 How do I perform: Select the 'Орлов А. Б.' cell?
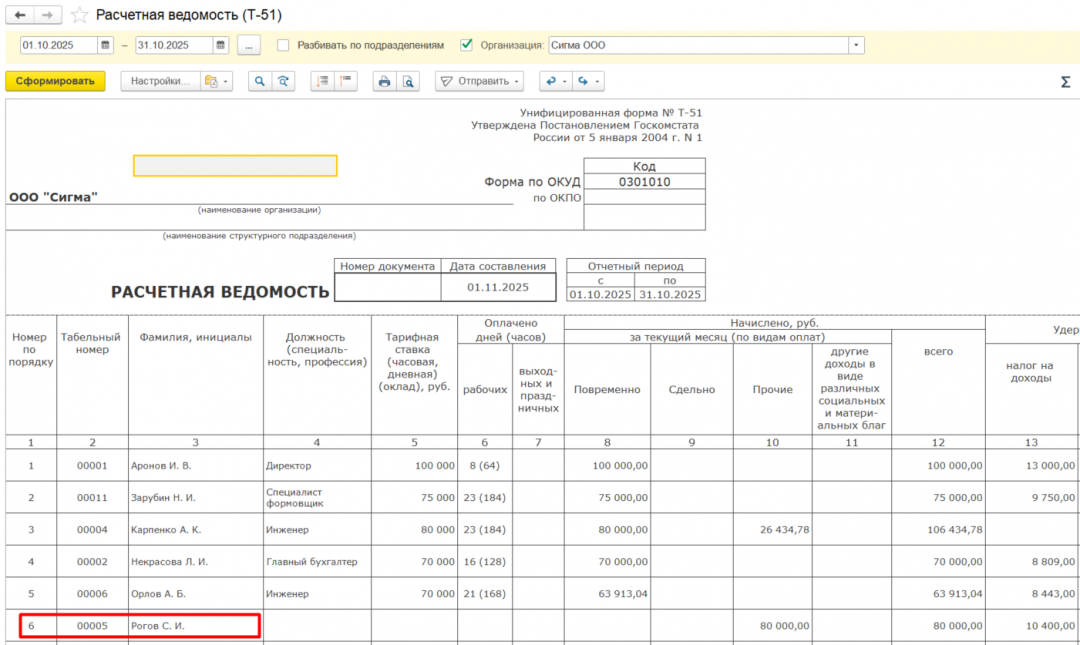[196, 593]
